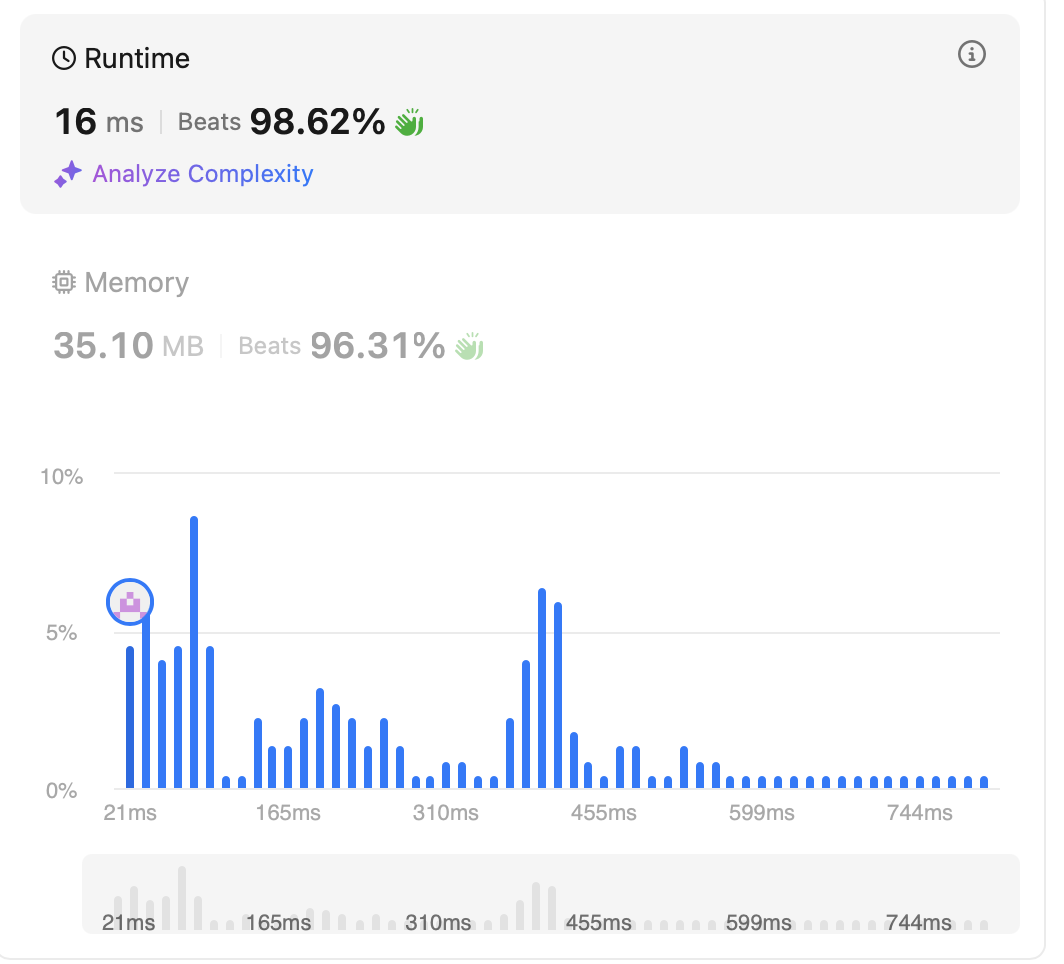Viewport: 1064px width, 964px height.
Task: Click the chip icon beside Memory
Action: point(64,283)
